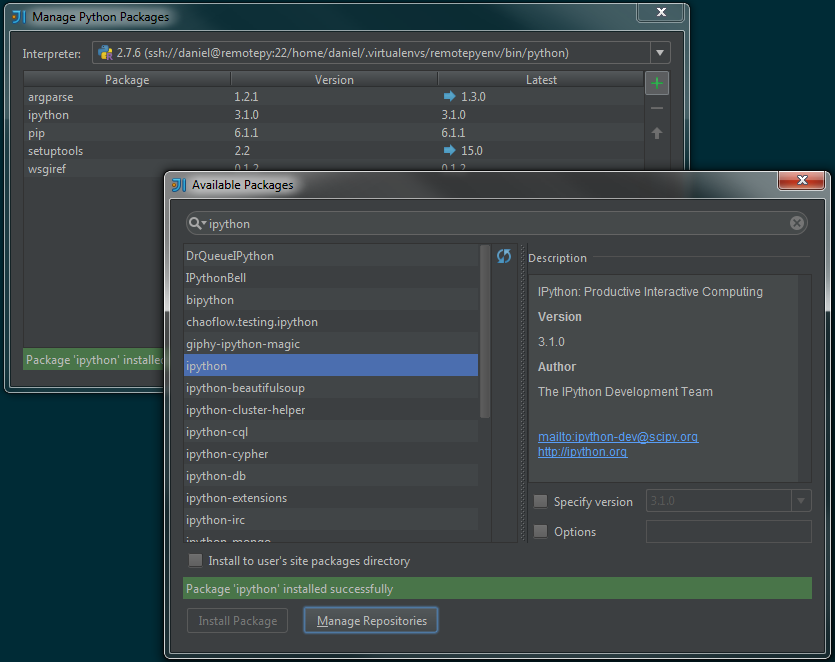The image size is (835, 662).
Task: Select the setuptools row in installed packages
Action: [x=334, y=151]
